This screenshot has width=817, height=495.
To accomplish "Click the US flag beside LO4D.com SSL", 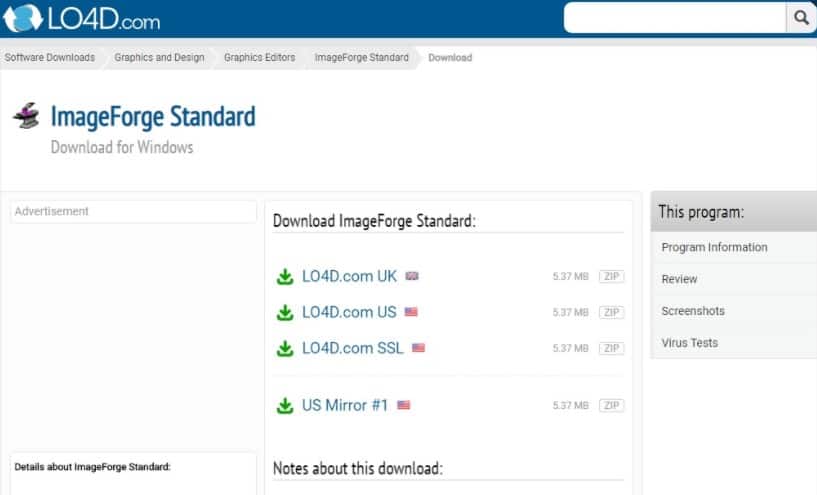I will point(418,348).
